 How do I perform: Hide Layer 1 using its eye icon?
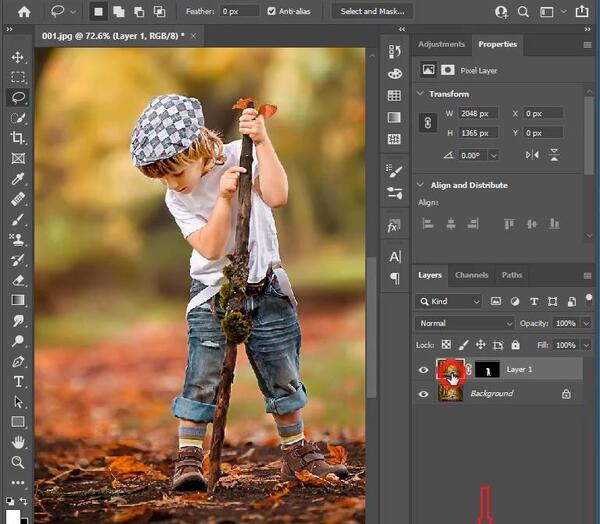click(x=423, y=370)
